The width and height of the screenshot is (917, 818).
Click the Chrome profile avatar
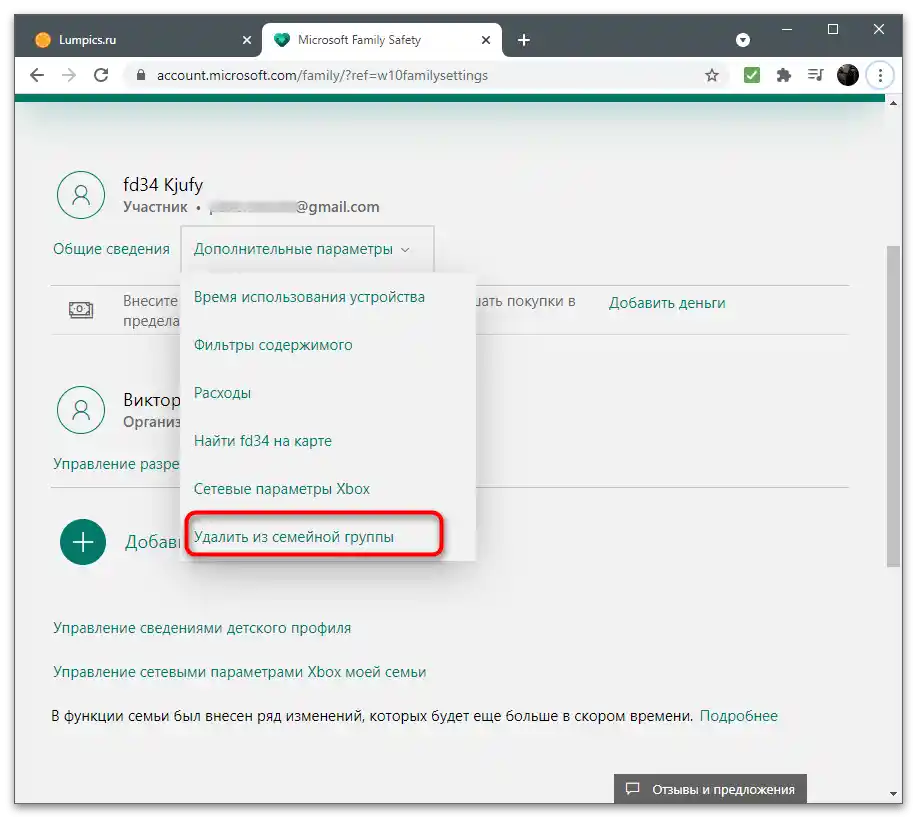pyautogui.click(x=847, y=75)
